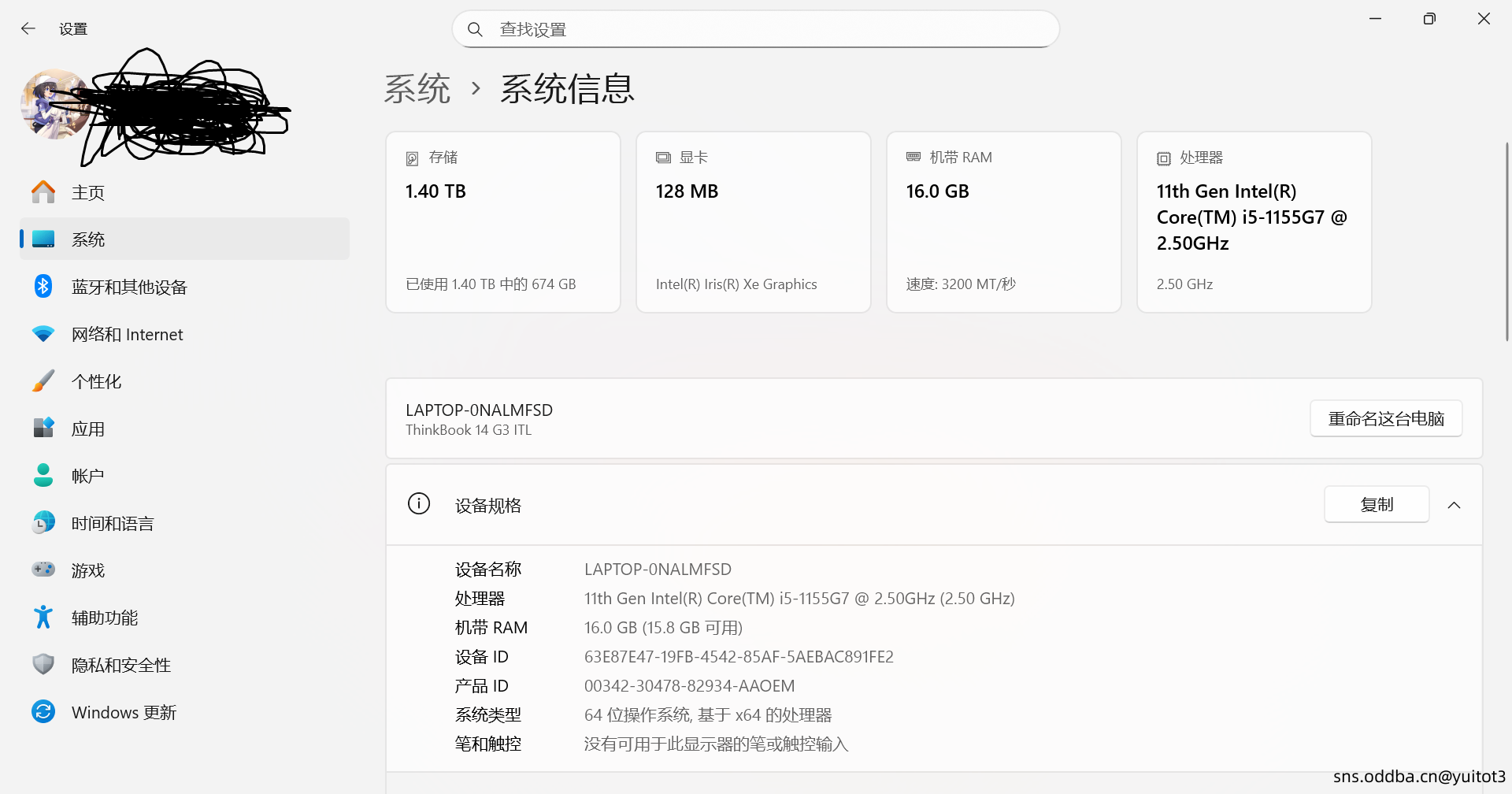Focus the 查找设置 search field

tap(756, 29)
